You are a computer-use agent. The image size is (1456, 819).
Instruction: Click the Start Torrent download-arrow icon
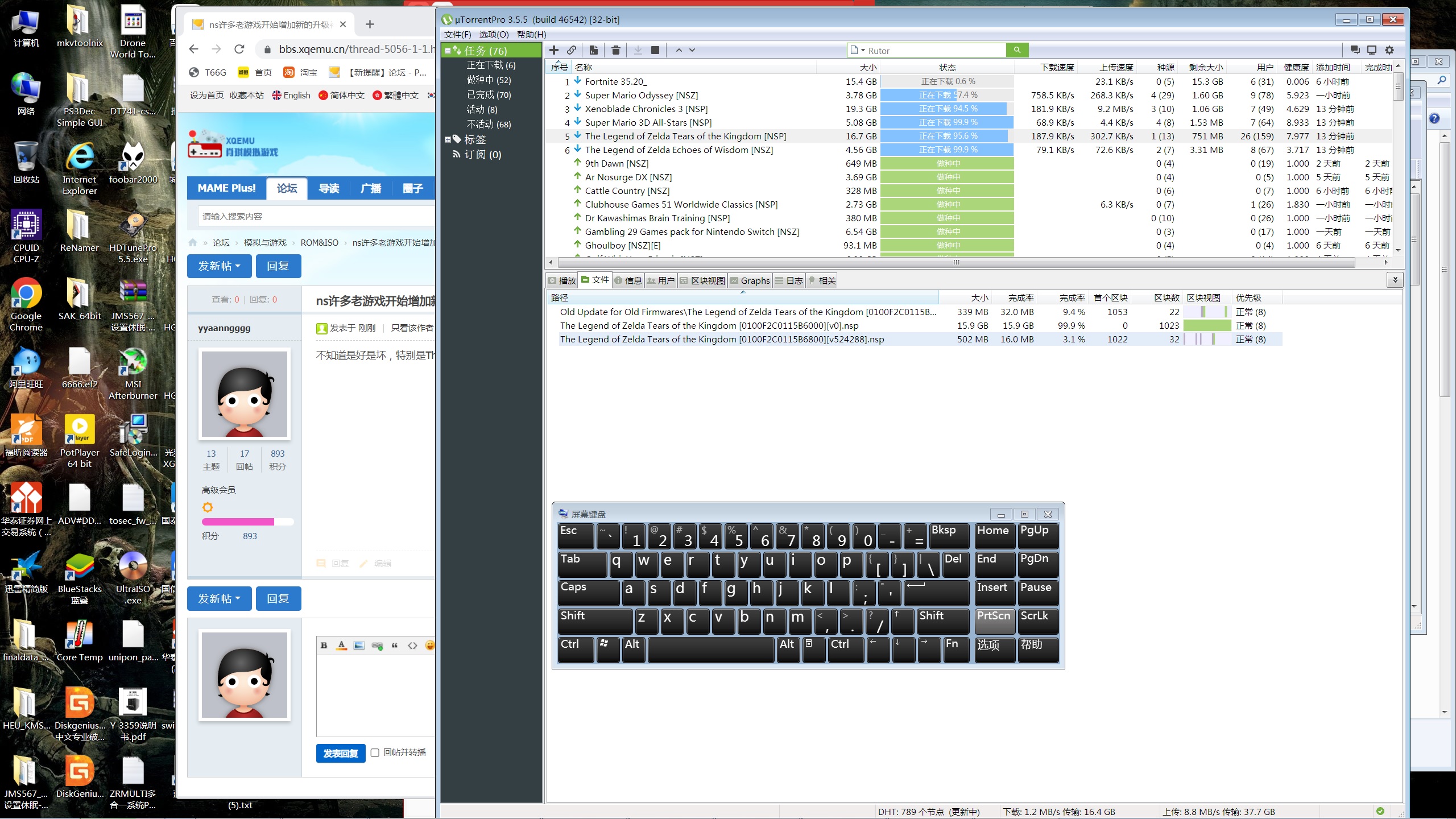click(638, 50)
